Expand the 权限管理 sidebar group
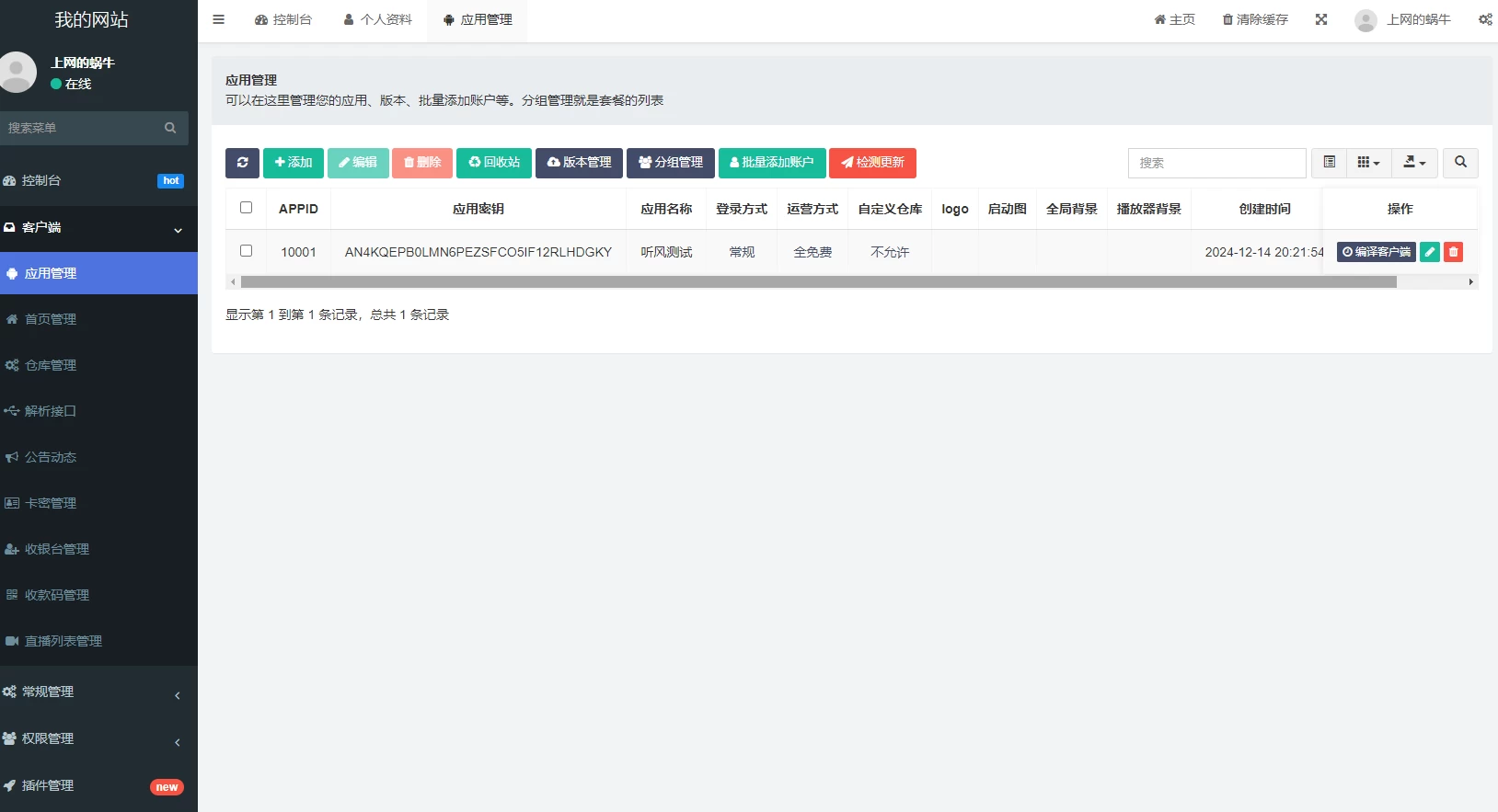The image size is (1498, 812). pos(98,738)
